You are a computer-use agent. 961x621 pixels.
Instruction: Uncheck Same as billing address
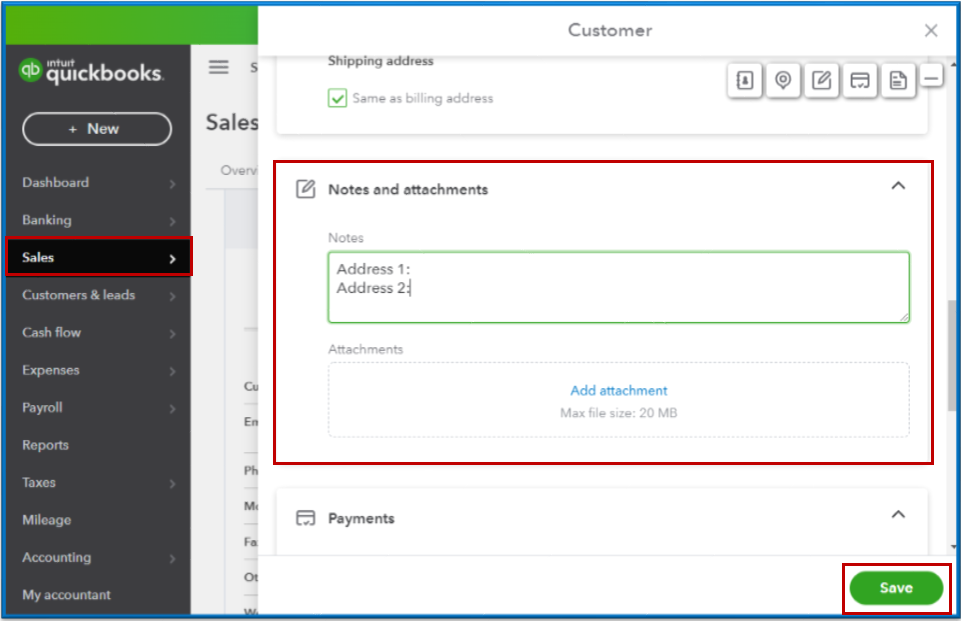click(338, 98)
